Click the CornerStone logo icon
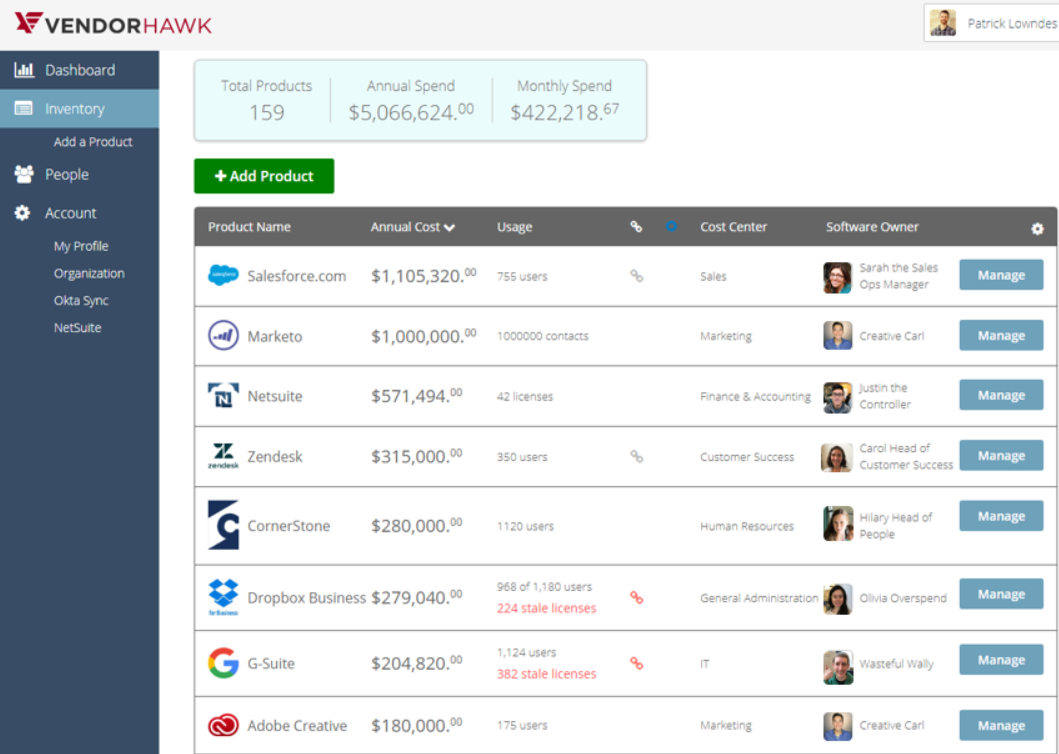The width and height of the screenshot is (1059, 754). 223,525
